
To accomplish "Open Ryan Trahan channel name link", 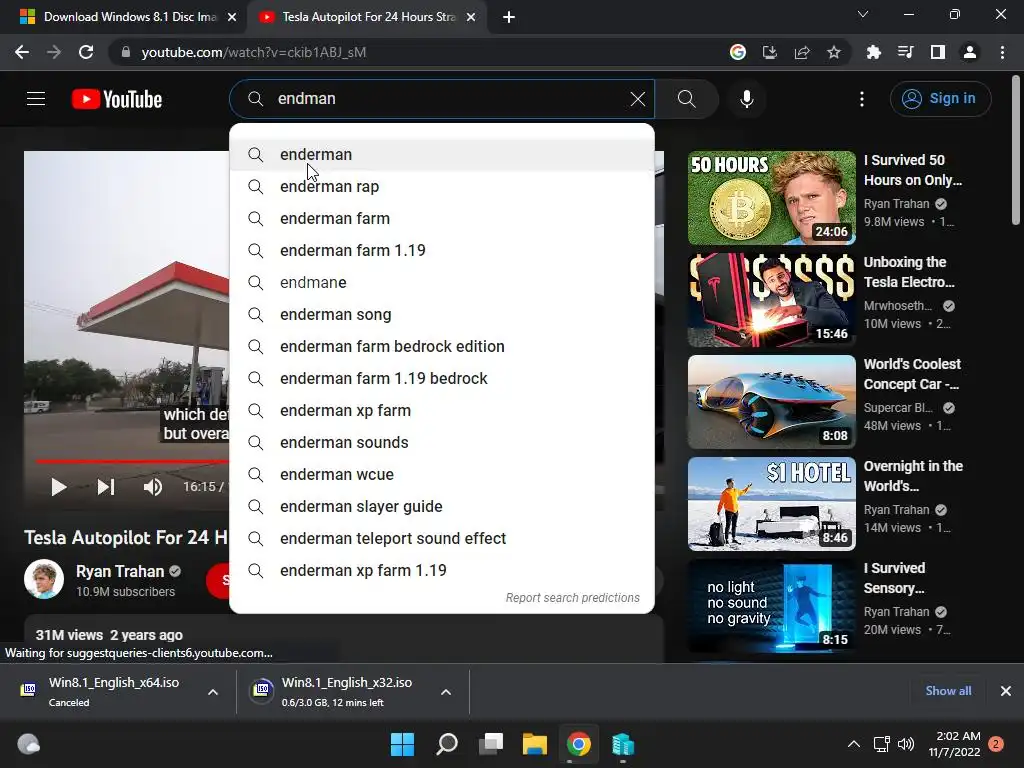I will click(x=120, y=571).
